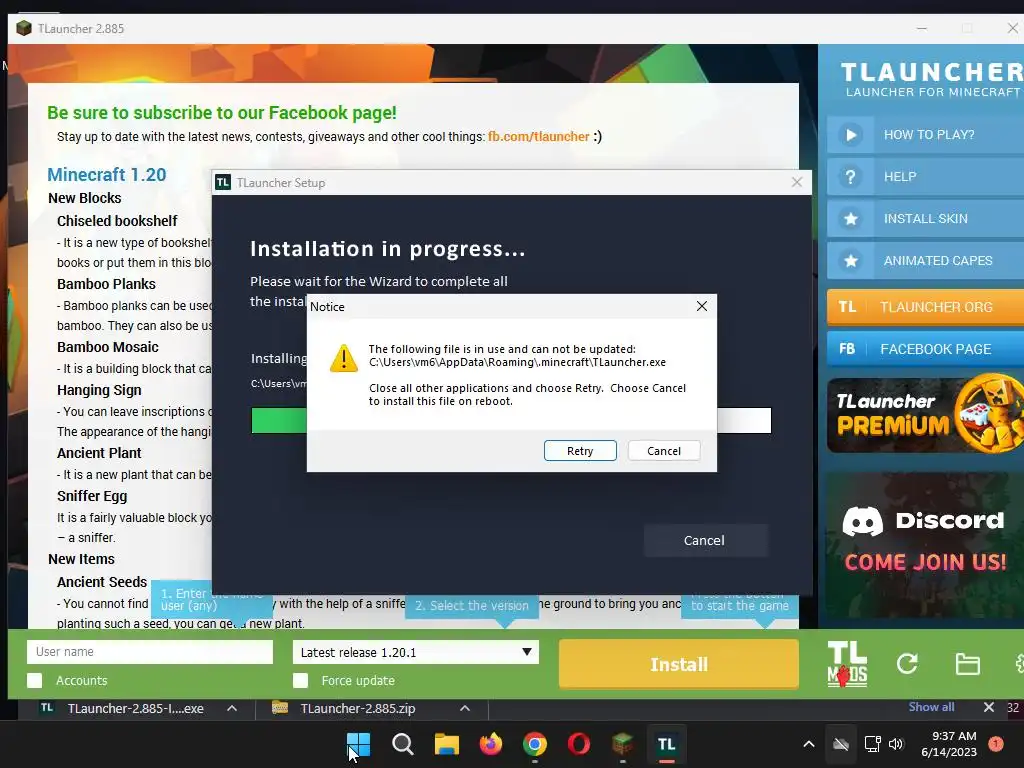Open the TLAUNCHER.ORG sidebar button
The width and height of the screenshot is (1024, 768).
click(x=925, y=307)
